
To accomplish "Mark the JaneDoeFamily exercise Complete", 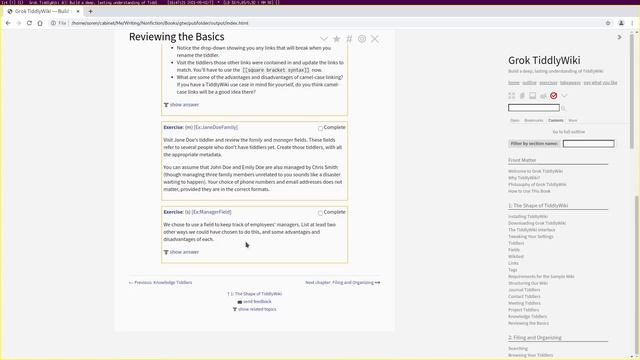I will click(x=320, y=128).
